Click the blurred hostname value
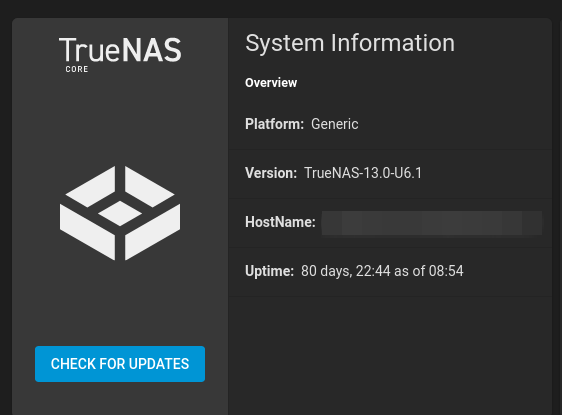 [432, 223]
